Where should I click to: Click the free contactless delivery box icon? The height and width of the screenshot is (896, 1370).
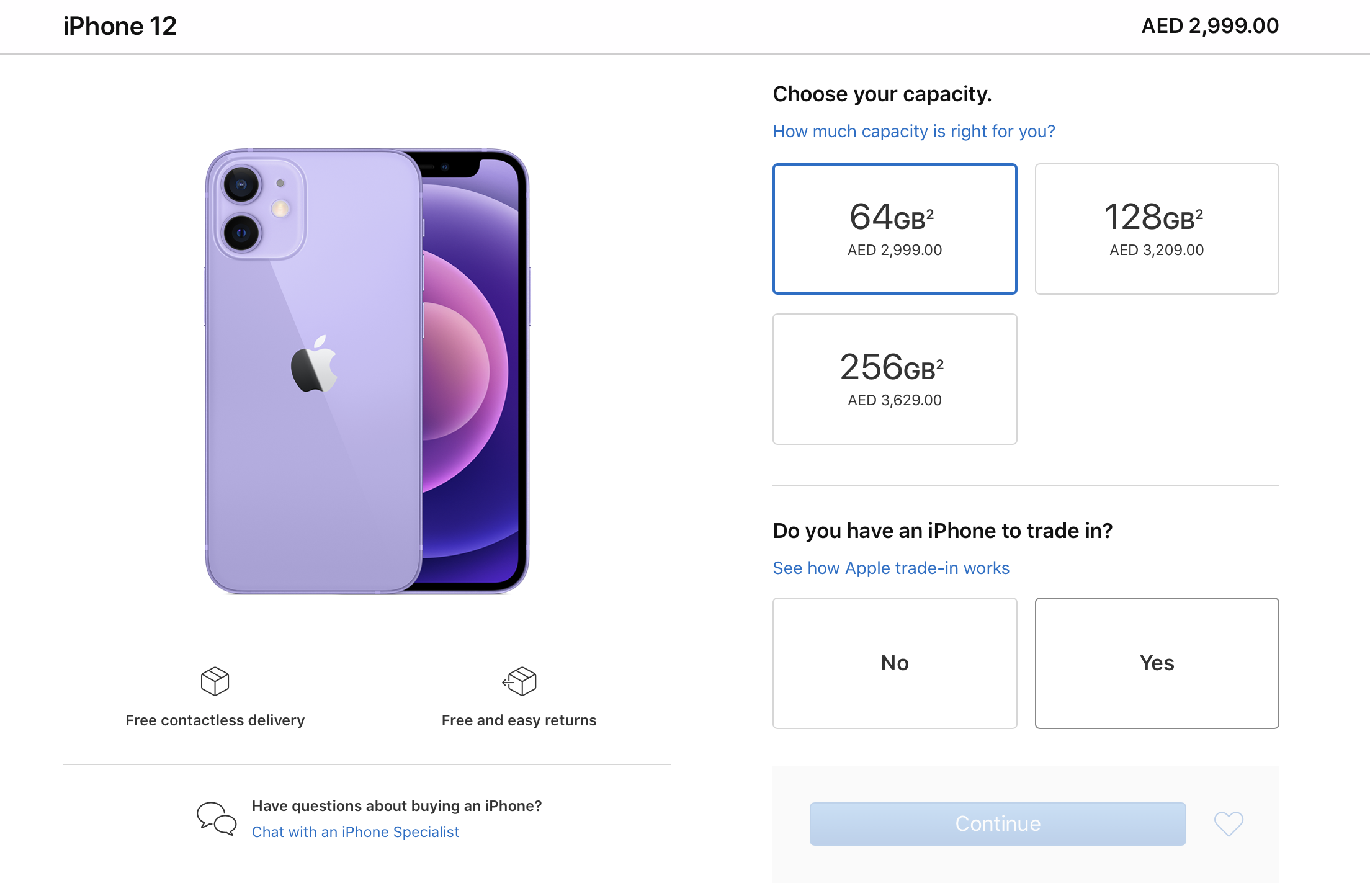tap(215, 681)
